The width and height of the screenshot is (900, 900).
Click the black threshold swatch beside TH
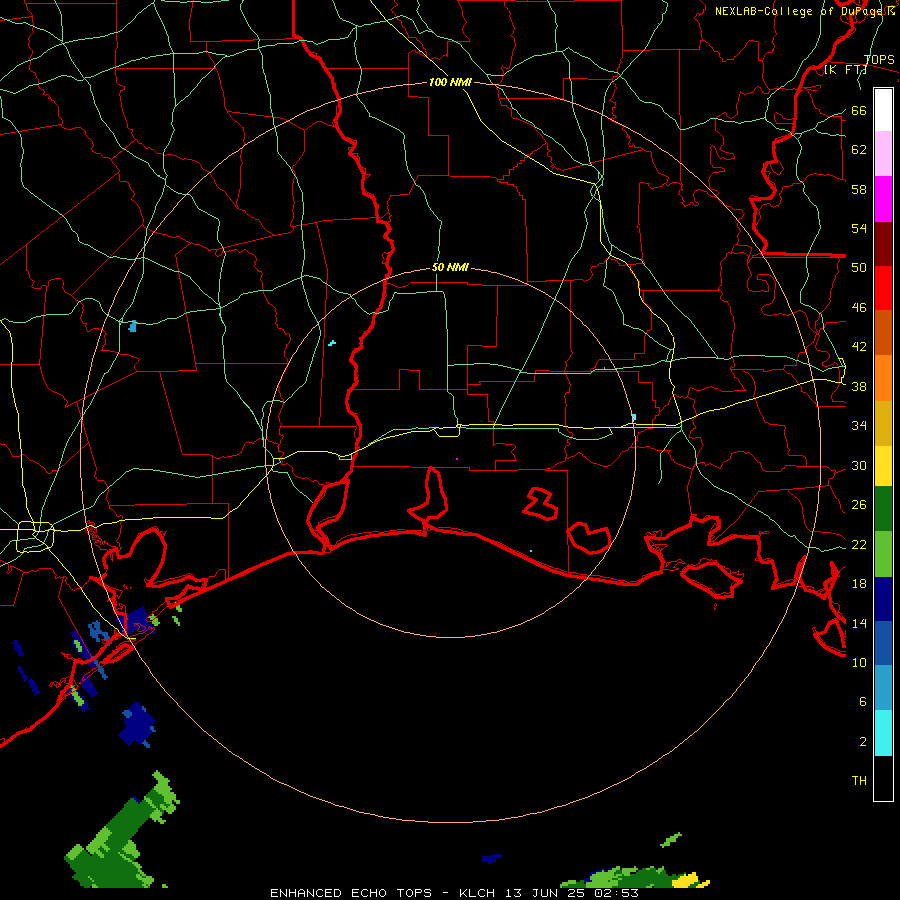pyautogui.click(x=883, y=778)
